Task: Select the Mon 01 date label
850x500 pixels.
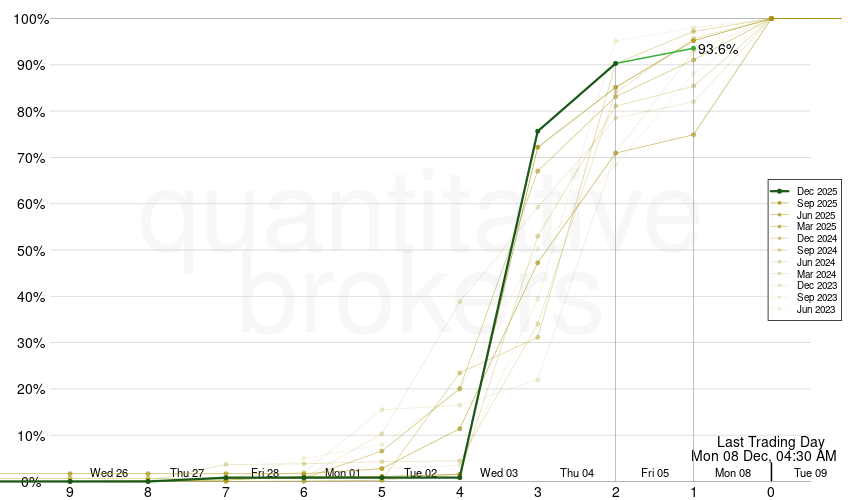Action: (343, 472)
